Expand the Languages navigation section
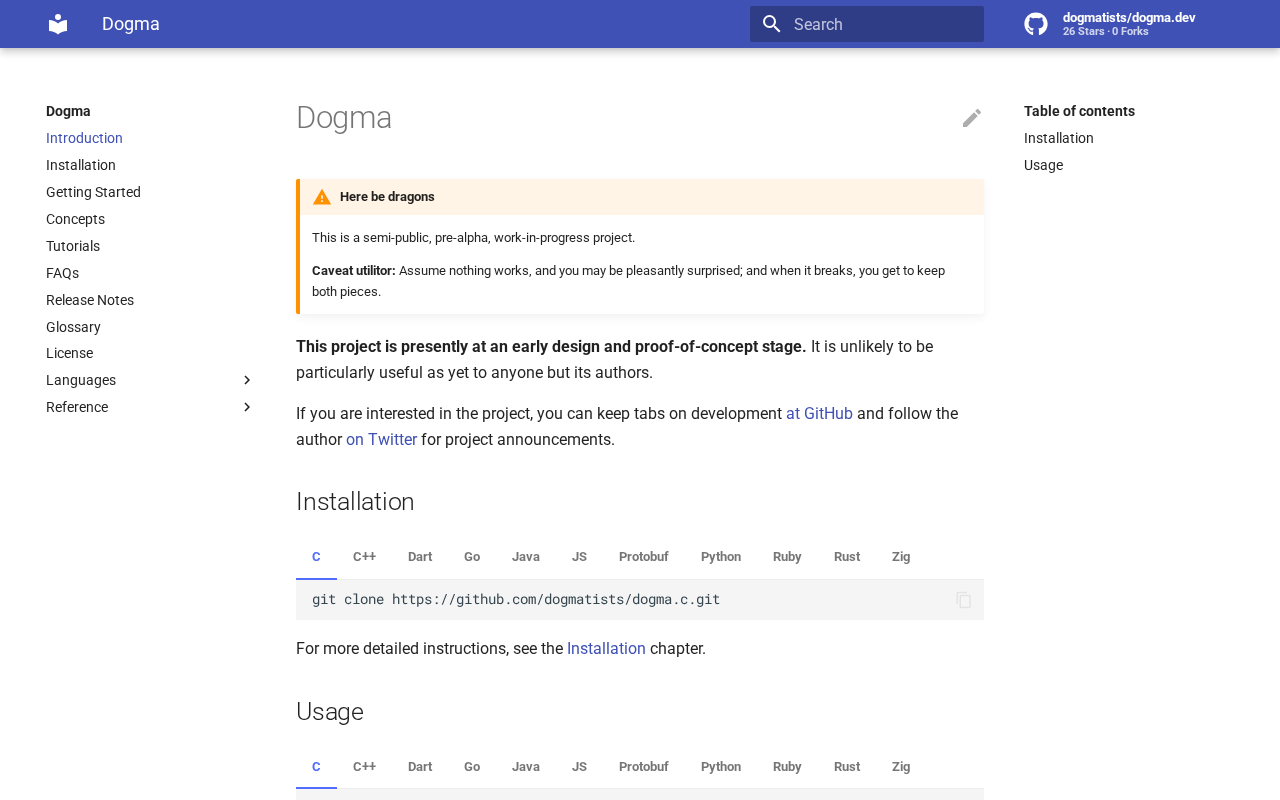 [x=247, y=380]
